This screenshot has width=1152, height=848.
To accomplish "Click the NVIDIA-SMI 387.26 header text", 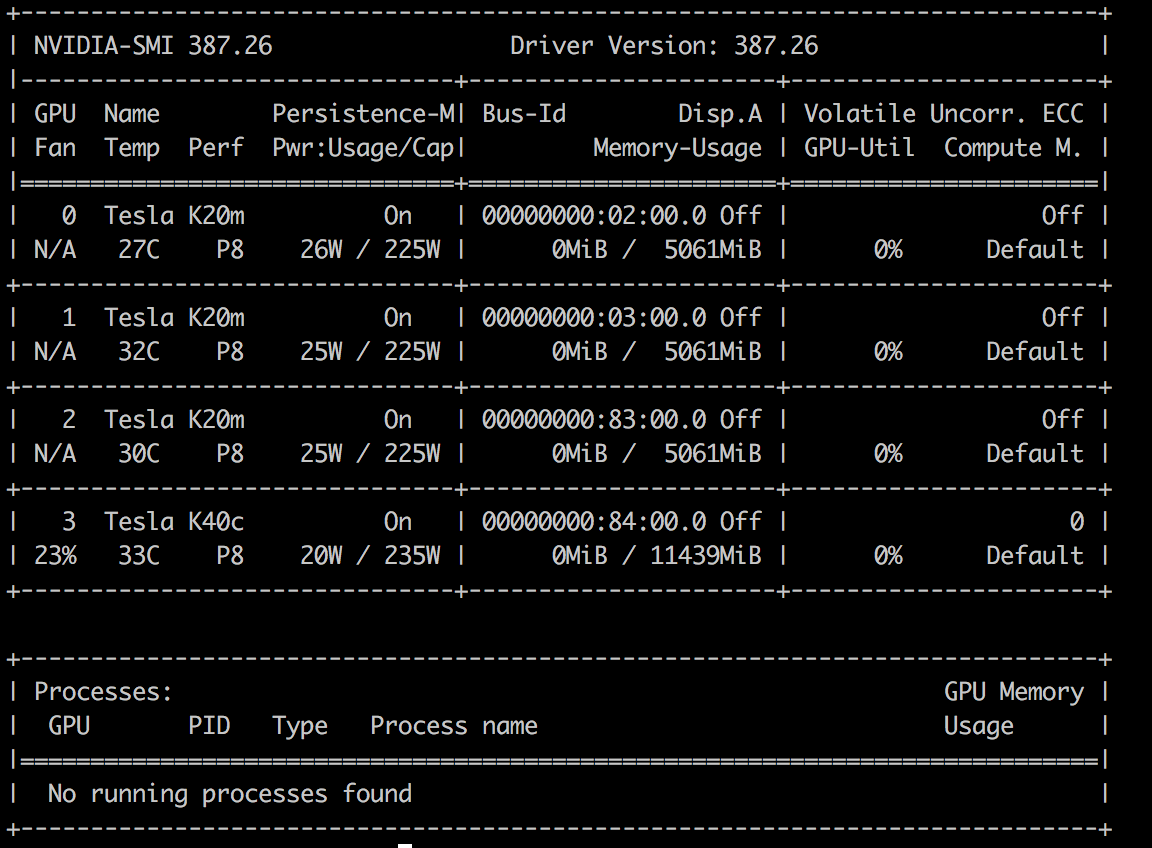I will (153, 46).
